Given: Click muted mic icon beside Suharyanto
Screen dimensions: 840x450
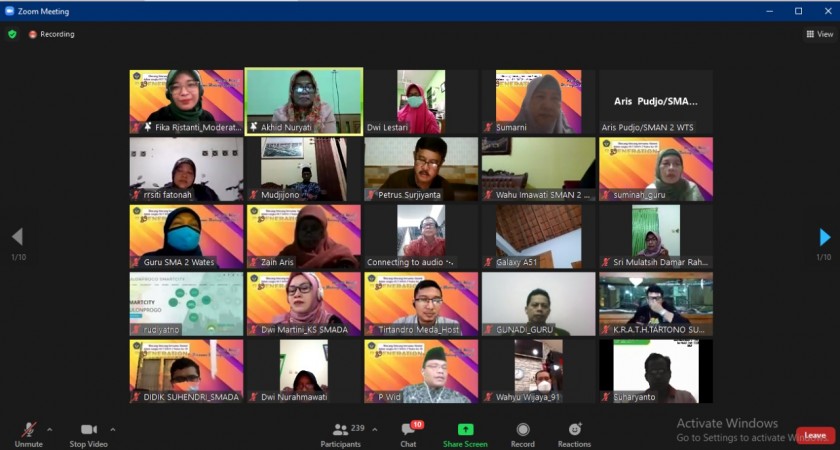Looking at the screenshot, I should pyautogui.click(x=605, y=398).
